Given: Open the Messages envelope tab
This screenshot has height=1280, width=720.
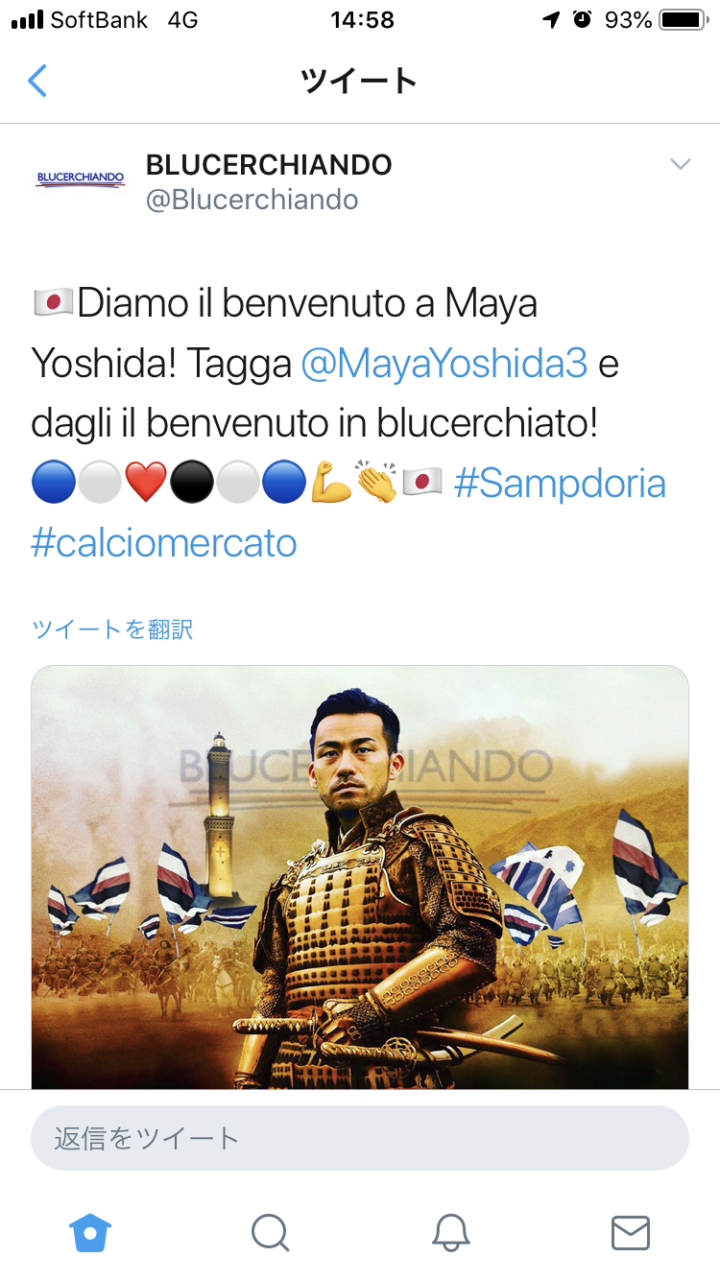Looking at the screenshot, I should click(x=630, y=1233).
